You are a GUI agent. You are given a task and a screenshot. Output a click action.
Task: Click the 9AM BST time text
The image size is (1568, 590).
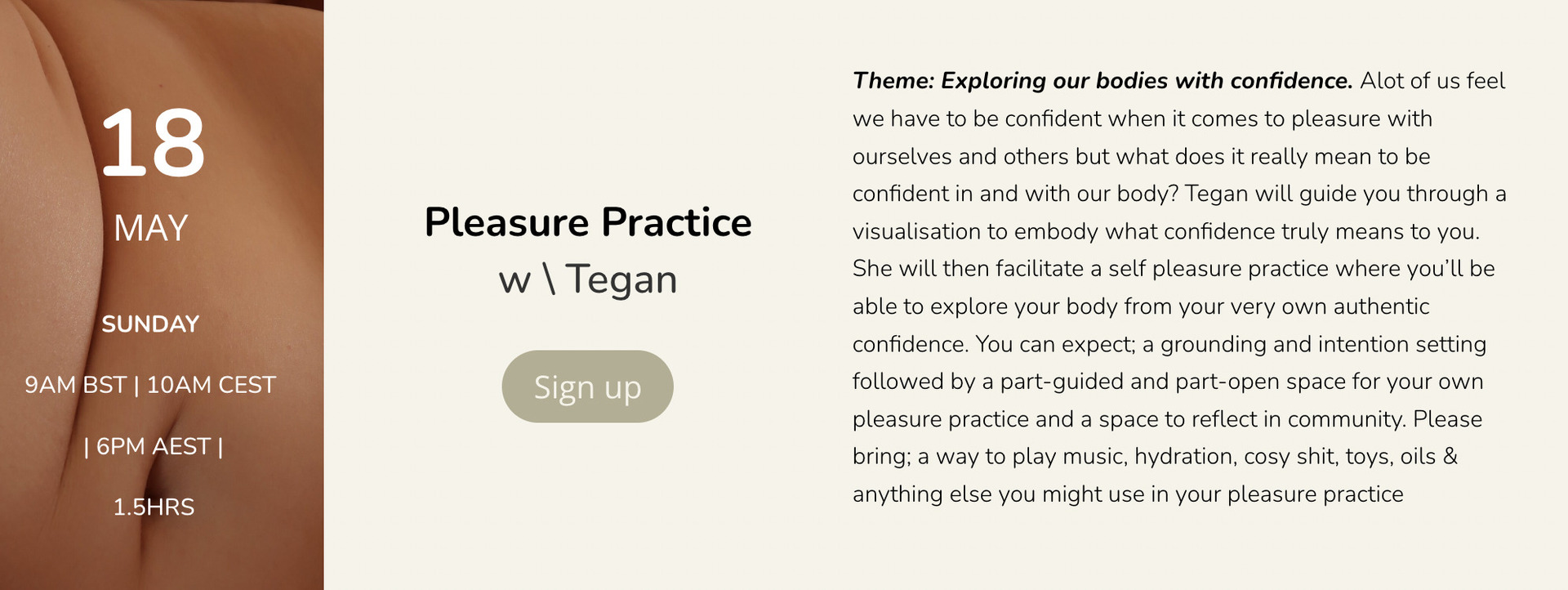[75, 385]
